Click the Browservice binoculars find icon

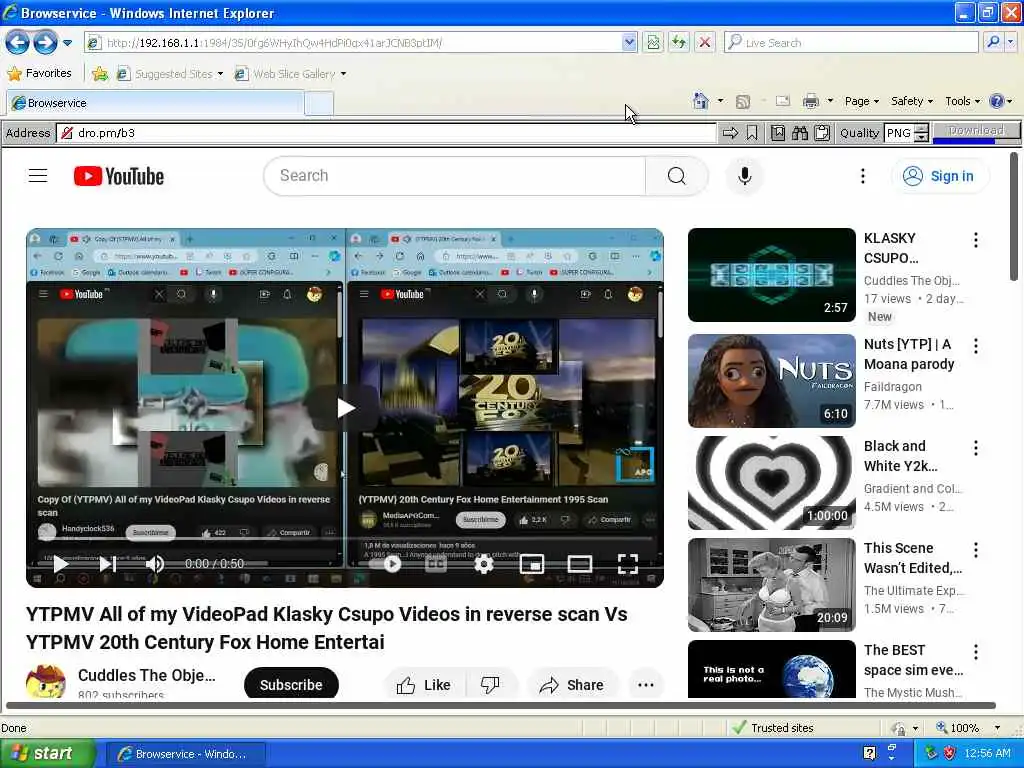(800, 133)
